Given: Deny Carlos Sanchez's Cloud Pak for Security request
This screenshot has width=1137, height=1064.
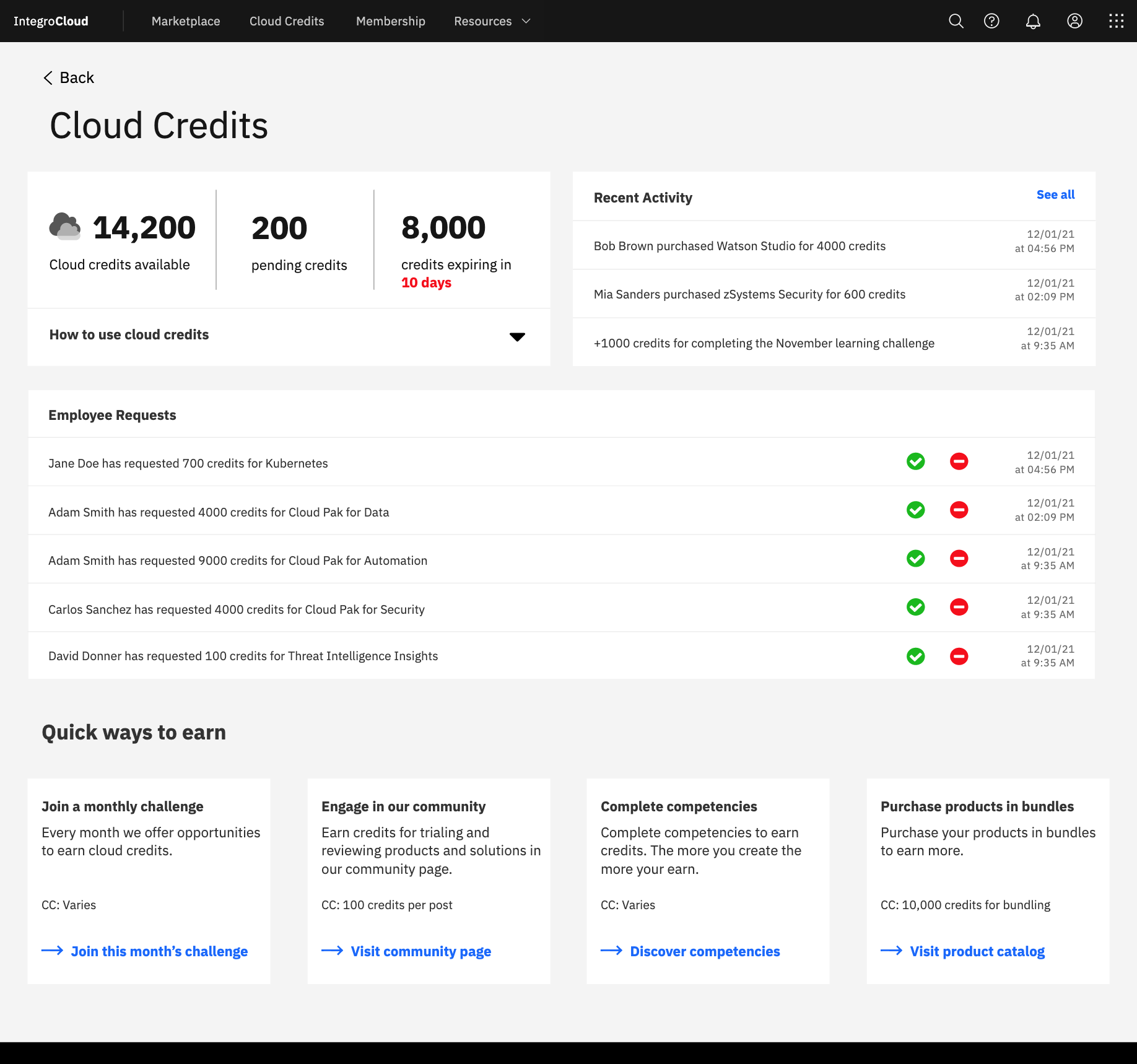Looking at the screenshot, I should (959, 607).
